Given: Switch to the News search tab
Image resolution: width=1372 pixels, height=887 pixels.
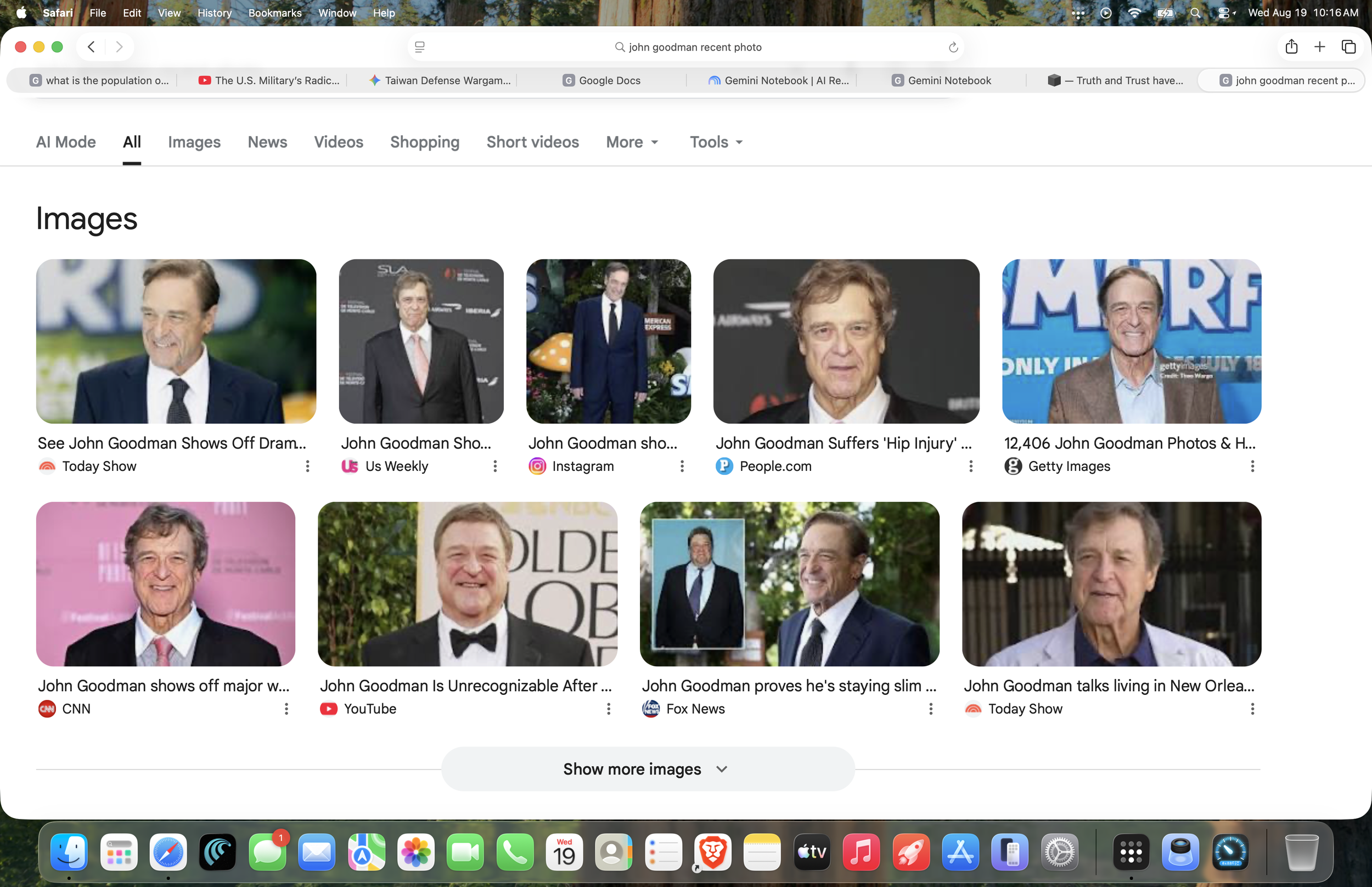Looking at the screenshot, I should pyautogui.click(x=267, y=142).
